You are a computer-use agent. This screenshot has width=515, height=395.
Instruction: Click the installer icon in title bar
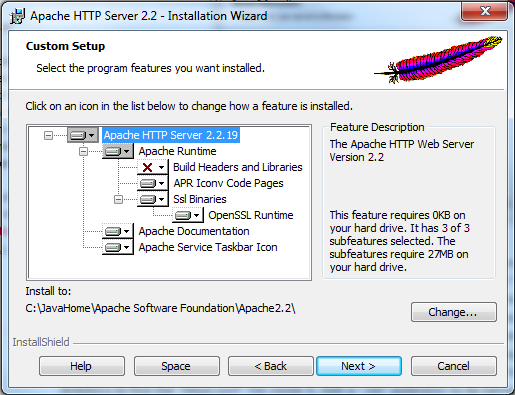point(17,16)
